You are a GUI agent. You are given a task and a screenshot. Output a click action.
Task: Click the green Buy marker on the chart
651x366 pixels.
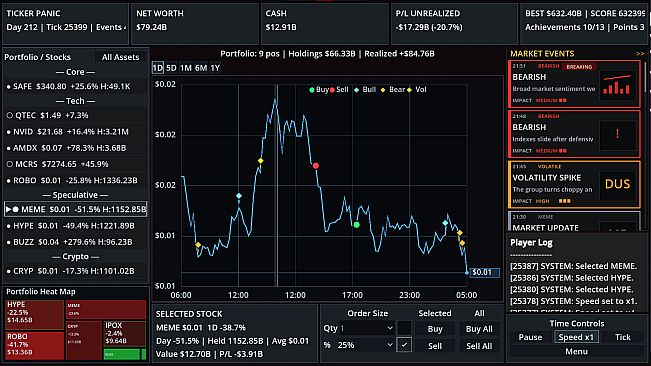click(x=356, y=225)
